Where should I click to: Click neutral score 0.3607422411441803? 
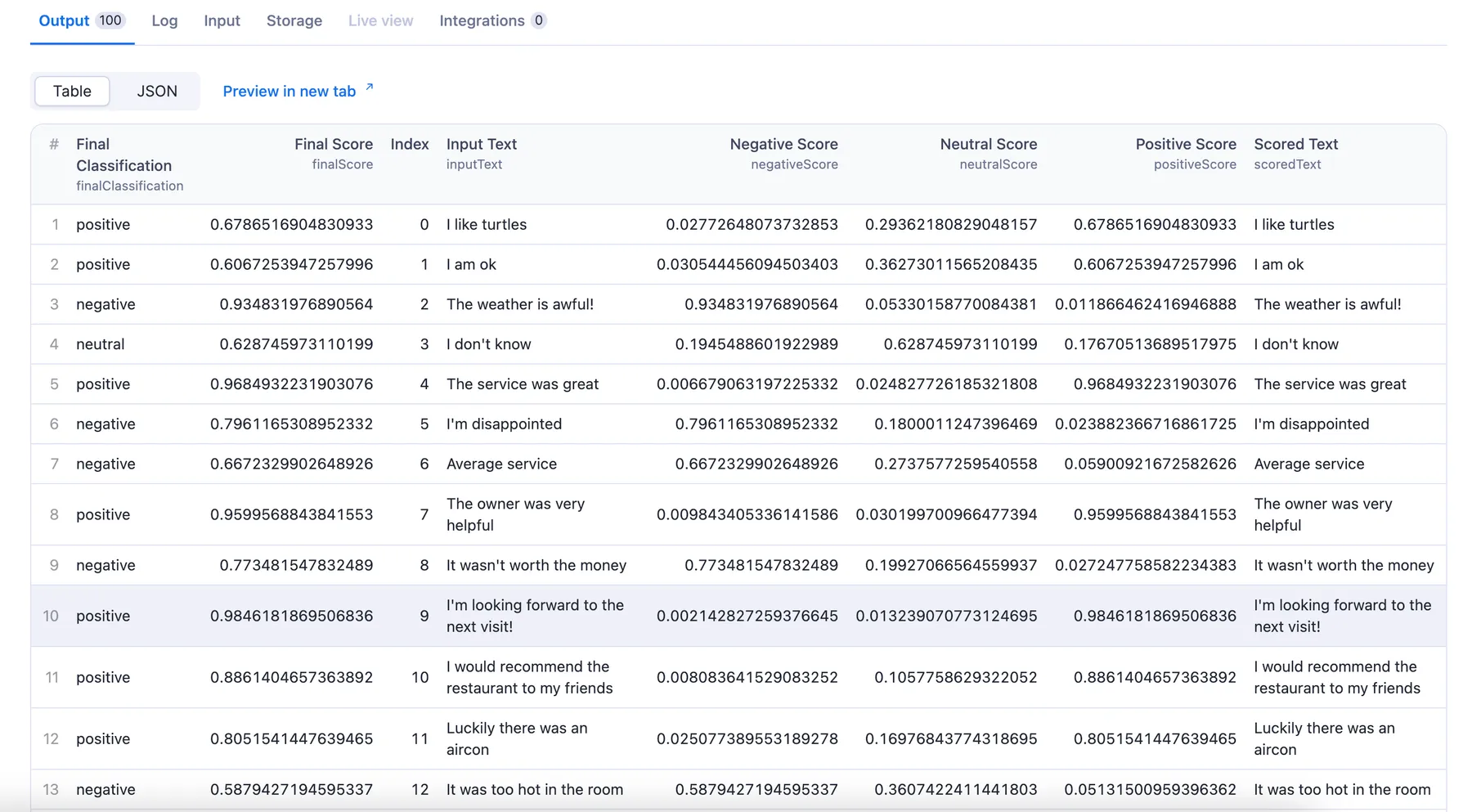[955, 789]
